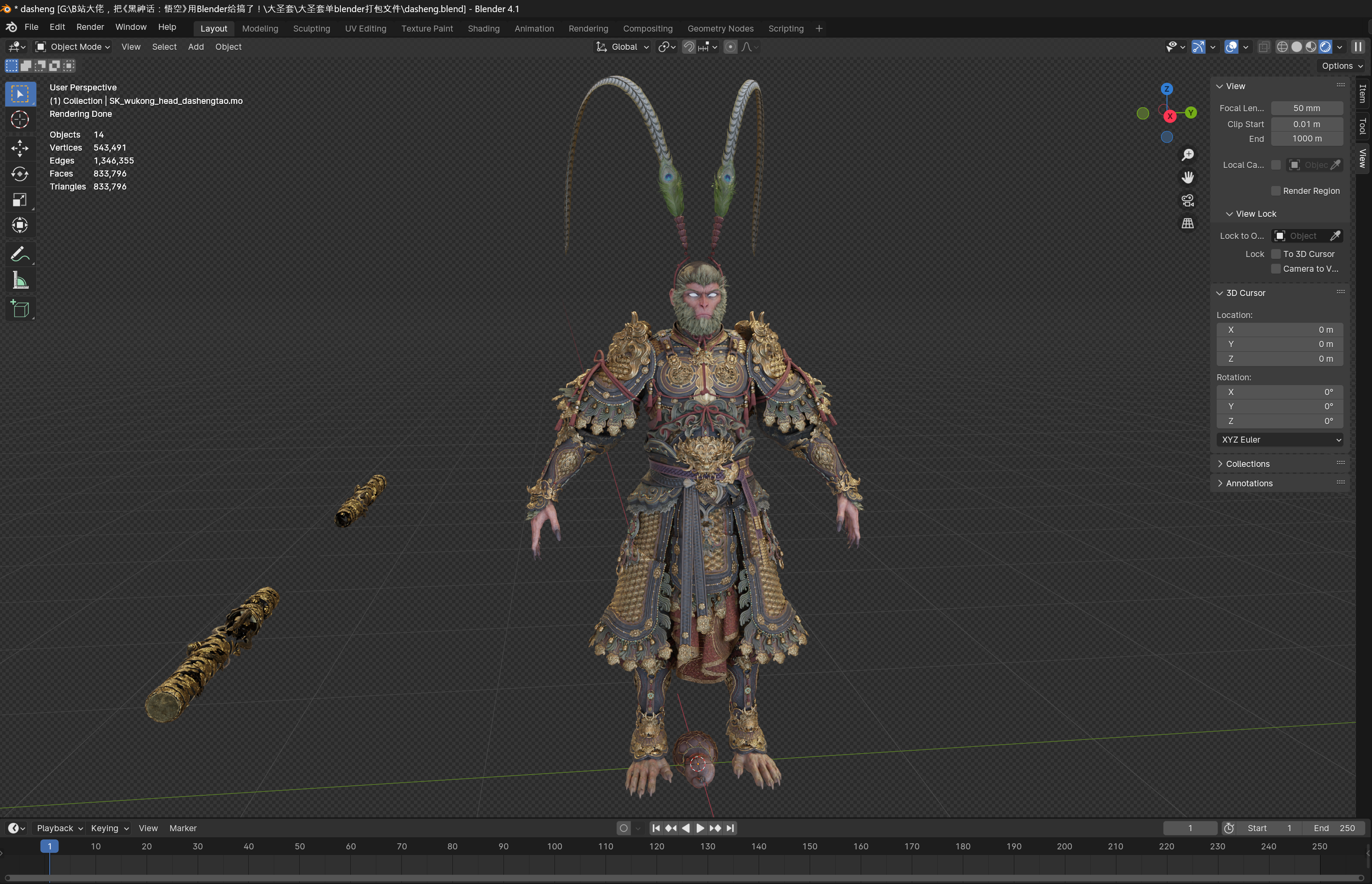The width and height of the screenshot is (1372, 884).
Task: Click the Focal Length 50 mm field
Action: pyautogui.click(x=1306, y=108)
